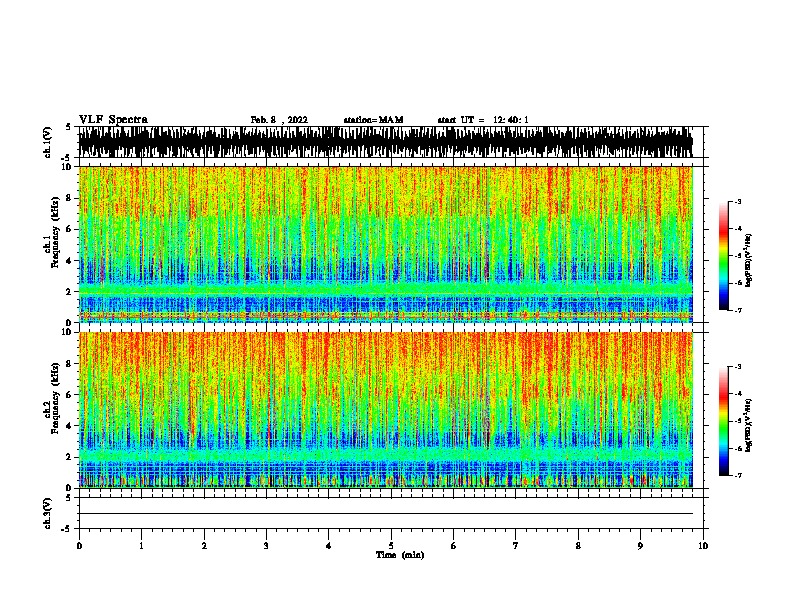Click the 5 tick on the ch.3(V) axis
The width and height of the screenshot is (792, 612).
tap(68, 498)
